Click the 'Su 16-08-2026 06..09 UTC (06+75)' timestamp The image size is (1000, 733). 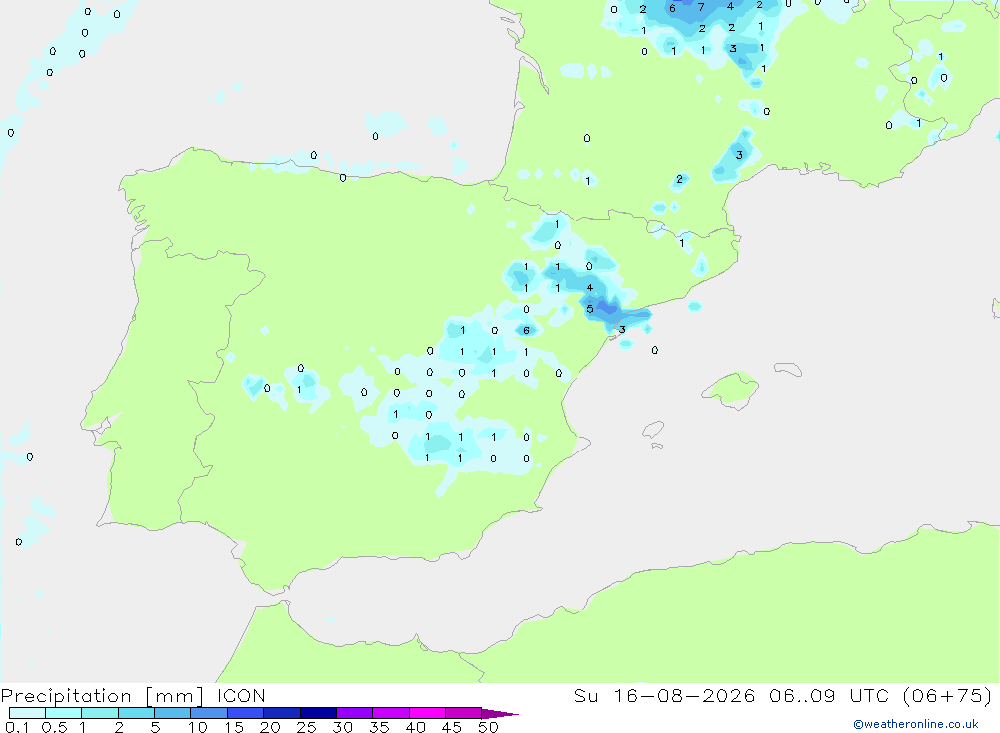[783, 695]
